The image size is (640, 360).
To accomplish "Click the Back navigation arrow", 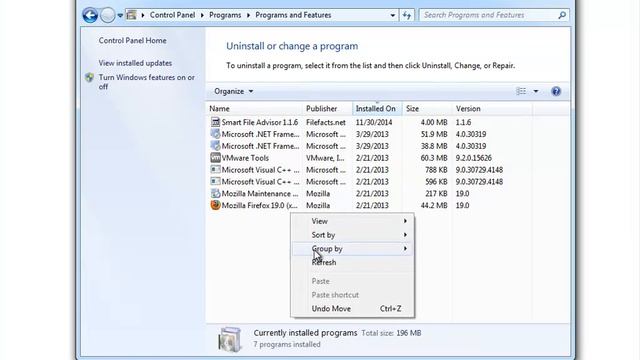I will [90, 16].
